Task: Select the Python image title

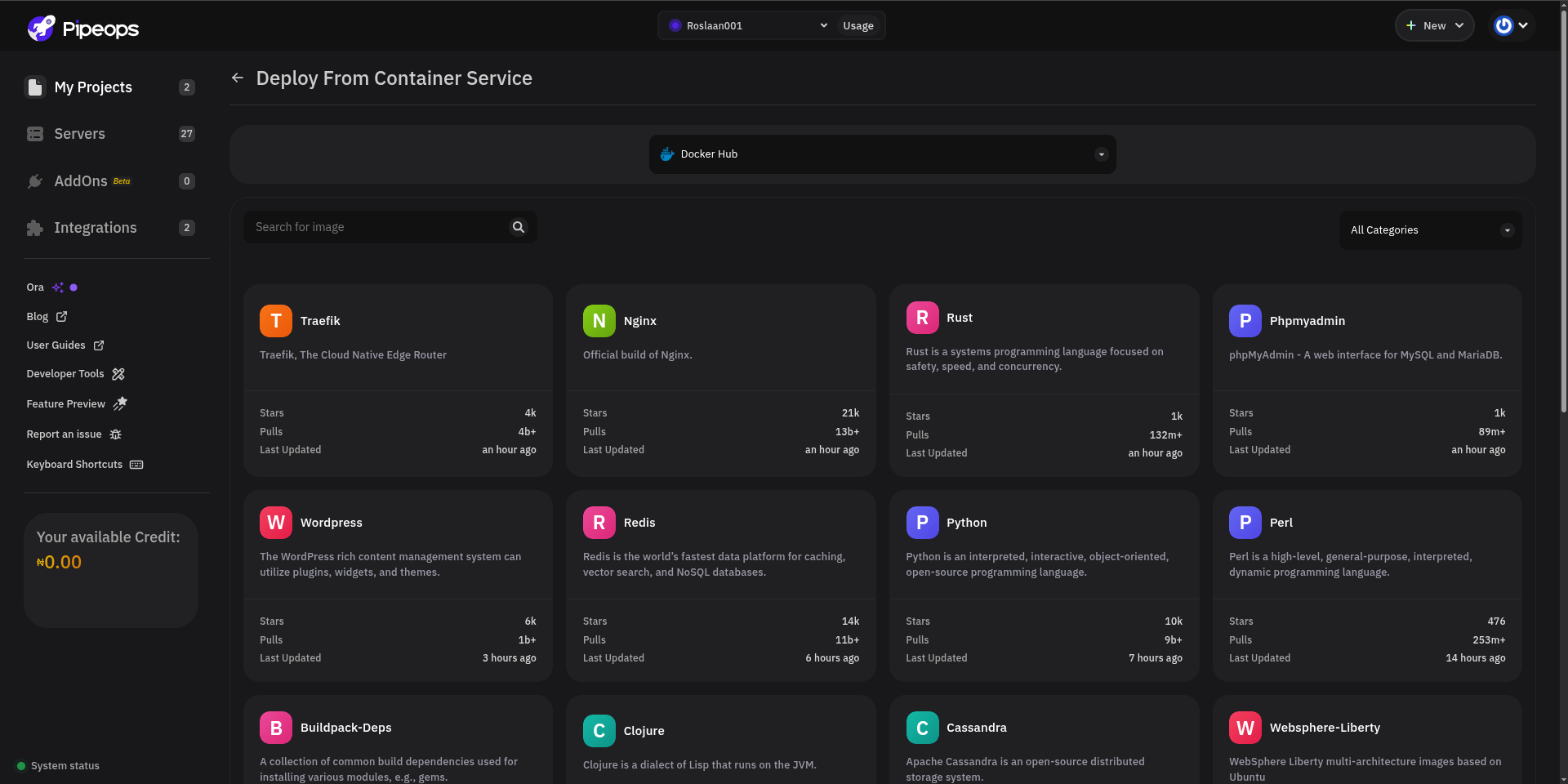Action: [967, 523]
